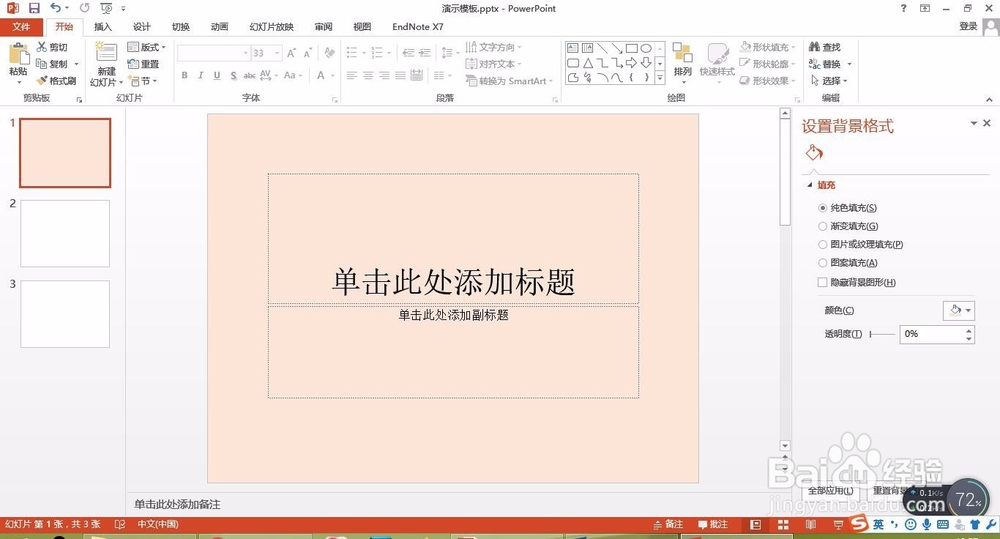Switch to the 插入 insert tab
This screenshot has width=1000, height=539.
pos(103,27)
